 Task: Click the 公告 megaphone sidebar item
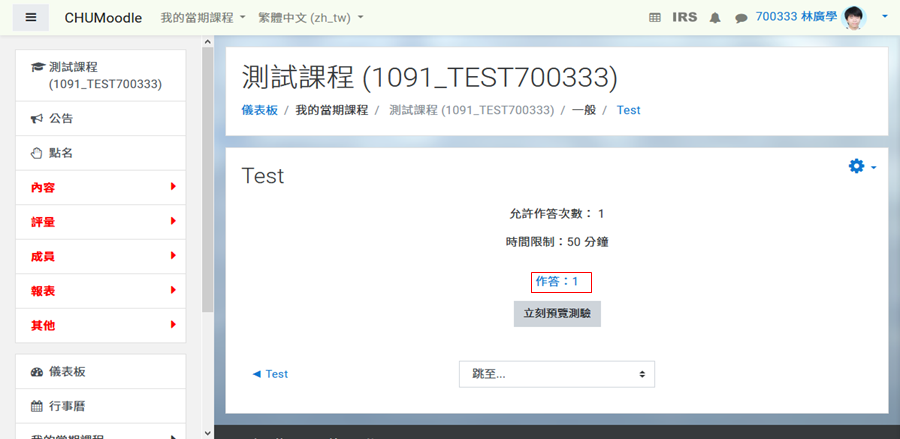click(100, 119)
